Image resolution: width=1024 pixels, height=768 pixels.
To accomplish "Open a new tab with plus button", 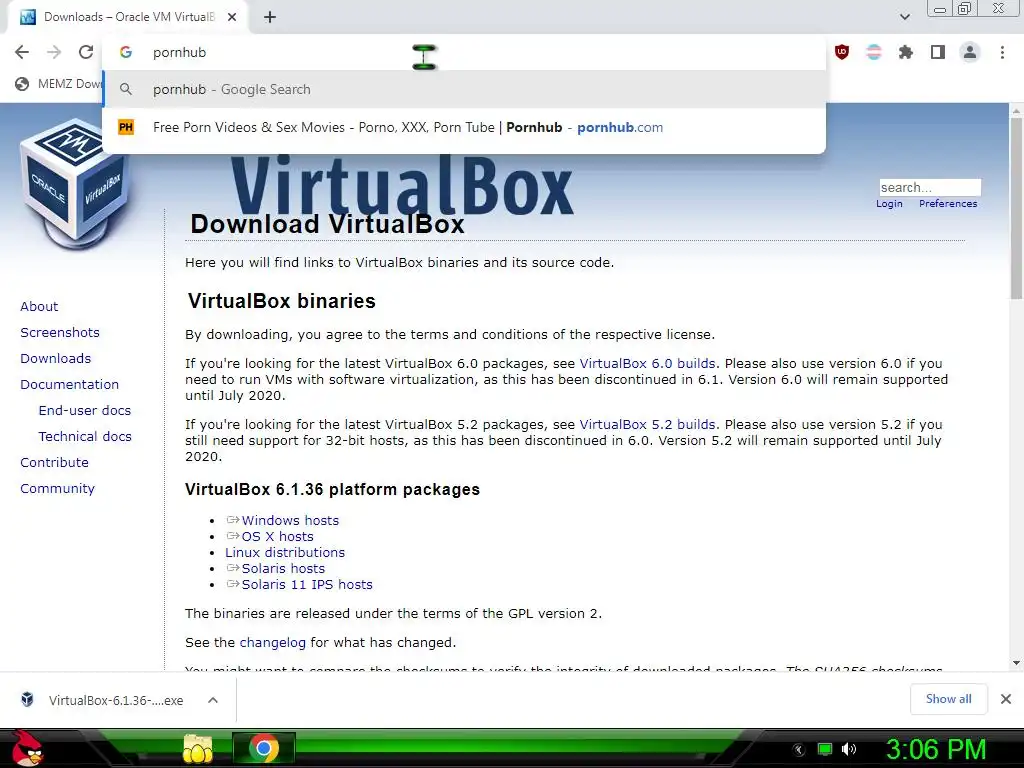I will (x=270, y=17).
